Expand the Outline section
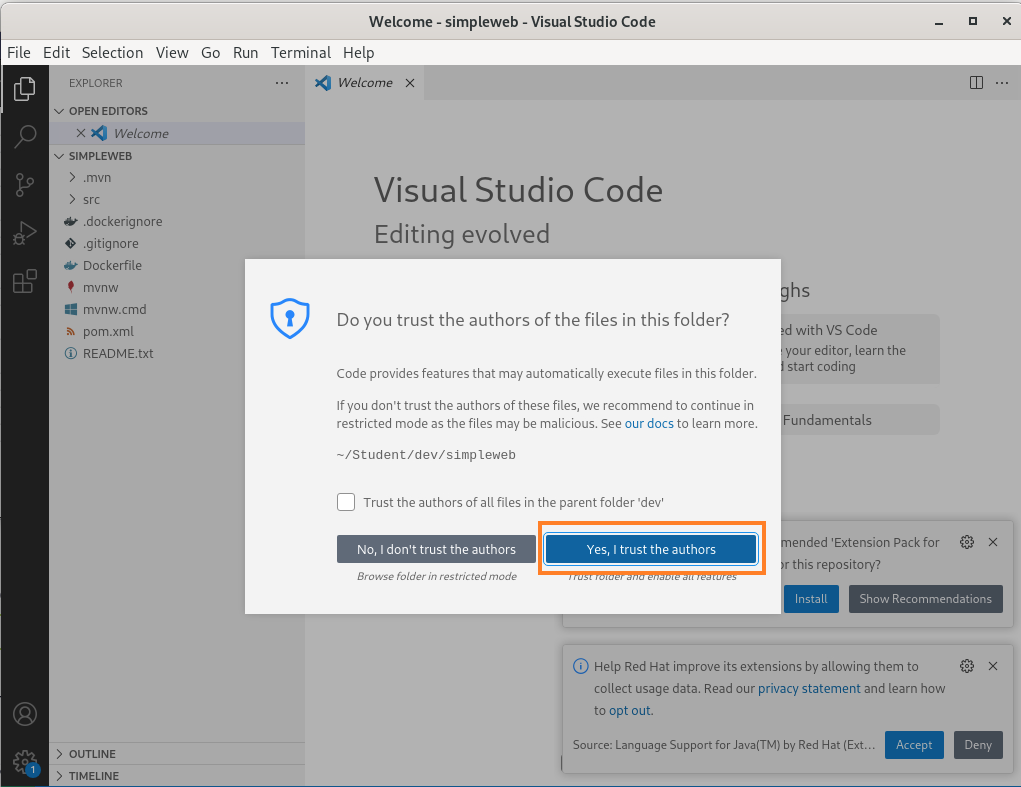 92,754
